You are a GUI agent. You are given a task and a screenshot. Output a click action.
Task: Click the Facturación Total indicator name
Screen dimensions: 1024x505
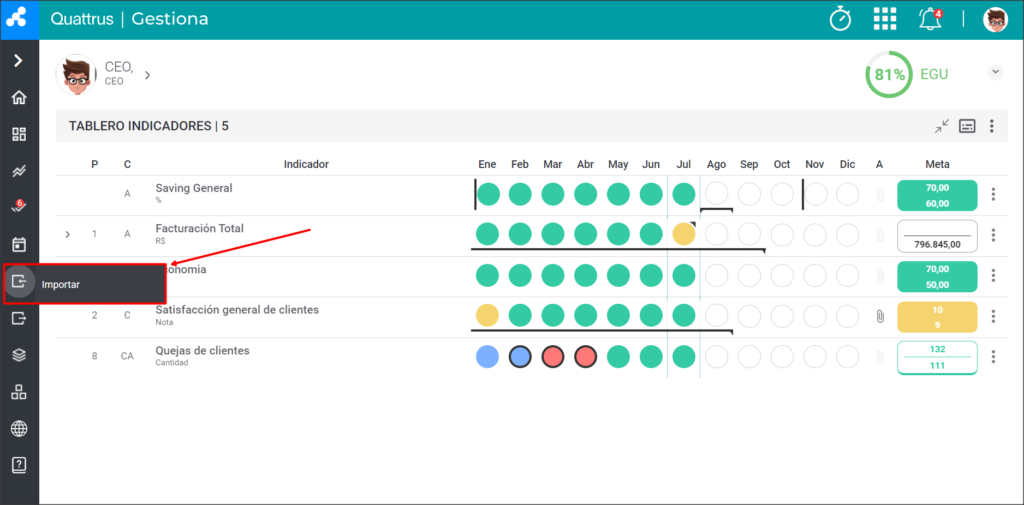pyautogui.click(x=199, y=228)
